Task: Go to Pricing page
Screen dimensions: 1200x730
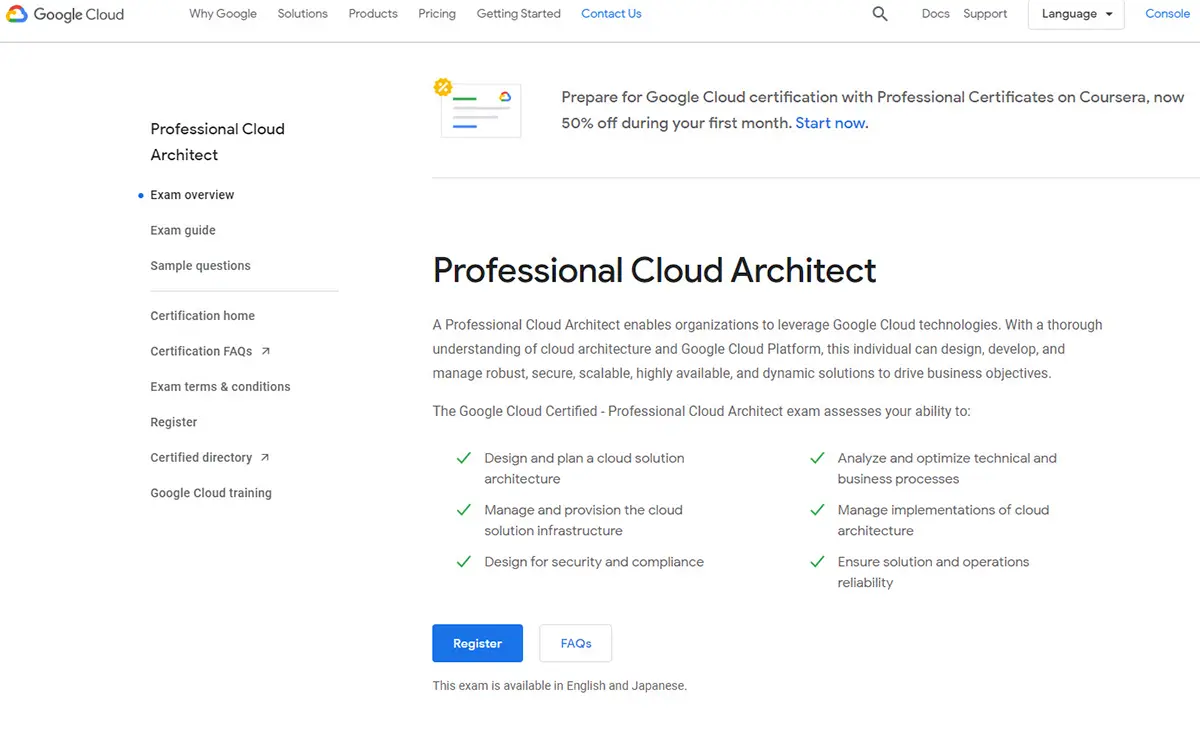Action: (437, 14)
